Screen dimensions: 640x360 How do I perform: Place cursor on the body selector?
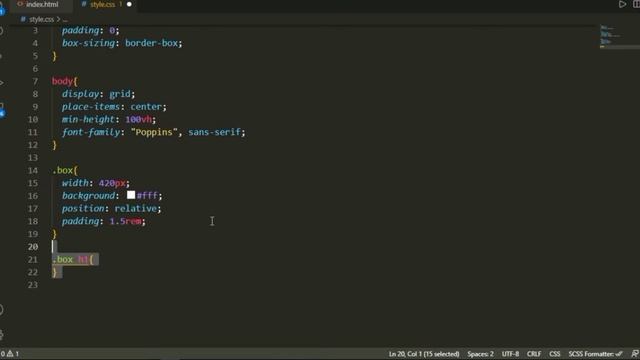coord(62,81)
